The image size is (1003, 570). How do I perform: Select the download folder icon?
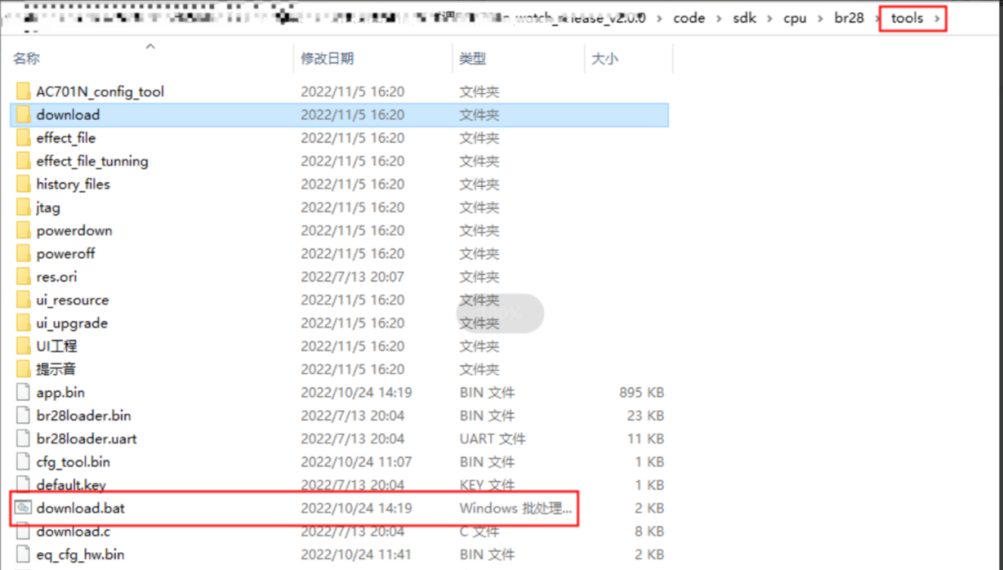[x=23, y=115]
